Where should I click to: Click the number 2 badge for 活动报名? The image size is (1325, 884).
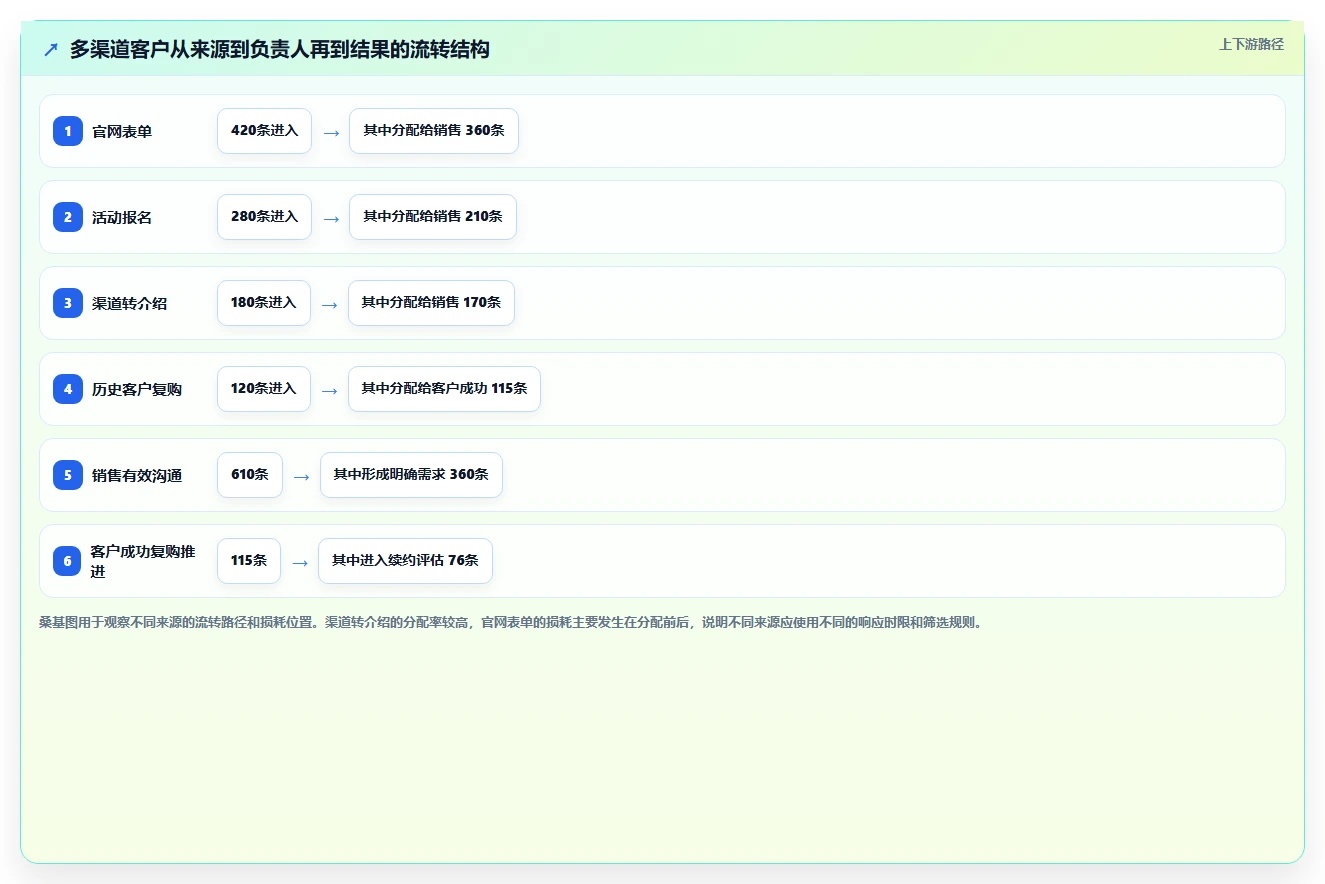tap(68, 217)
